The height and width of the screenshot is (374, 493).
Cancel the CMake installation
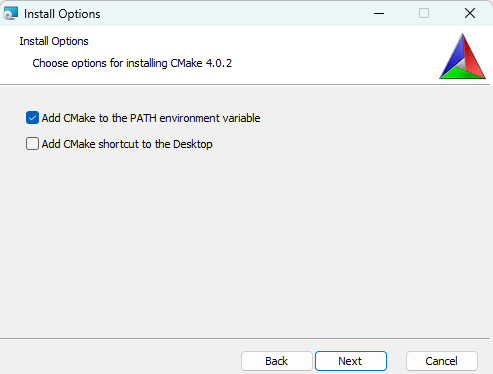tap(442, 361)
